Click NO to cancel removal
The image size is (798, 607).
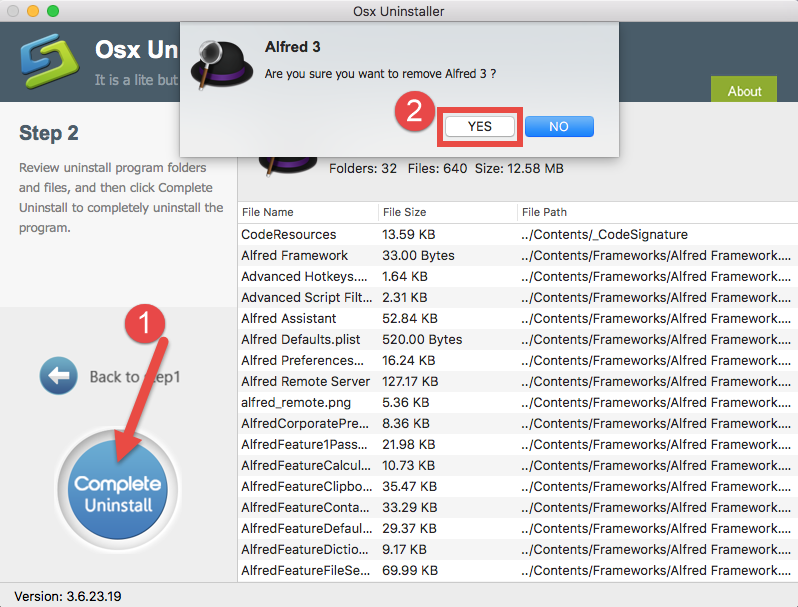pyautogui.click(x=559, y=127)
